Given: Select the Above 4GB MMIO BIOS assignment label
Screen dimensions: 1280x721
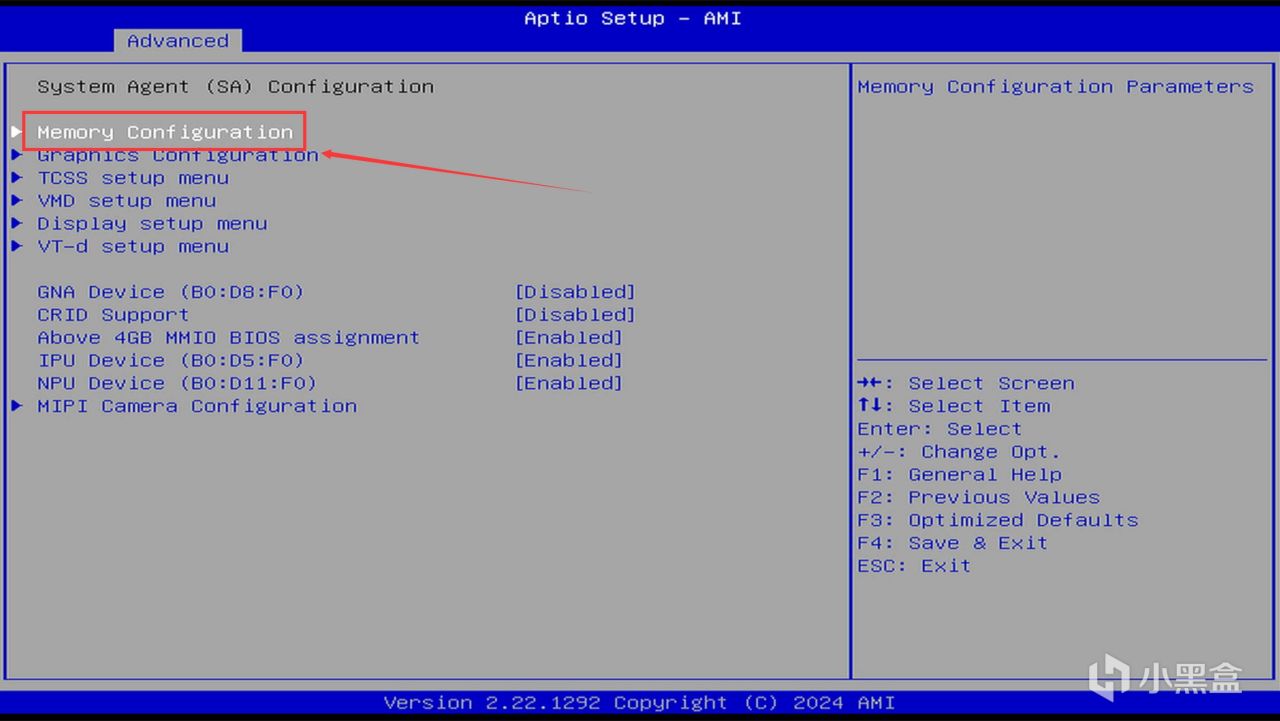Looking at the screenshot, I should click(229, 338).
